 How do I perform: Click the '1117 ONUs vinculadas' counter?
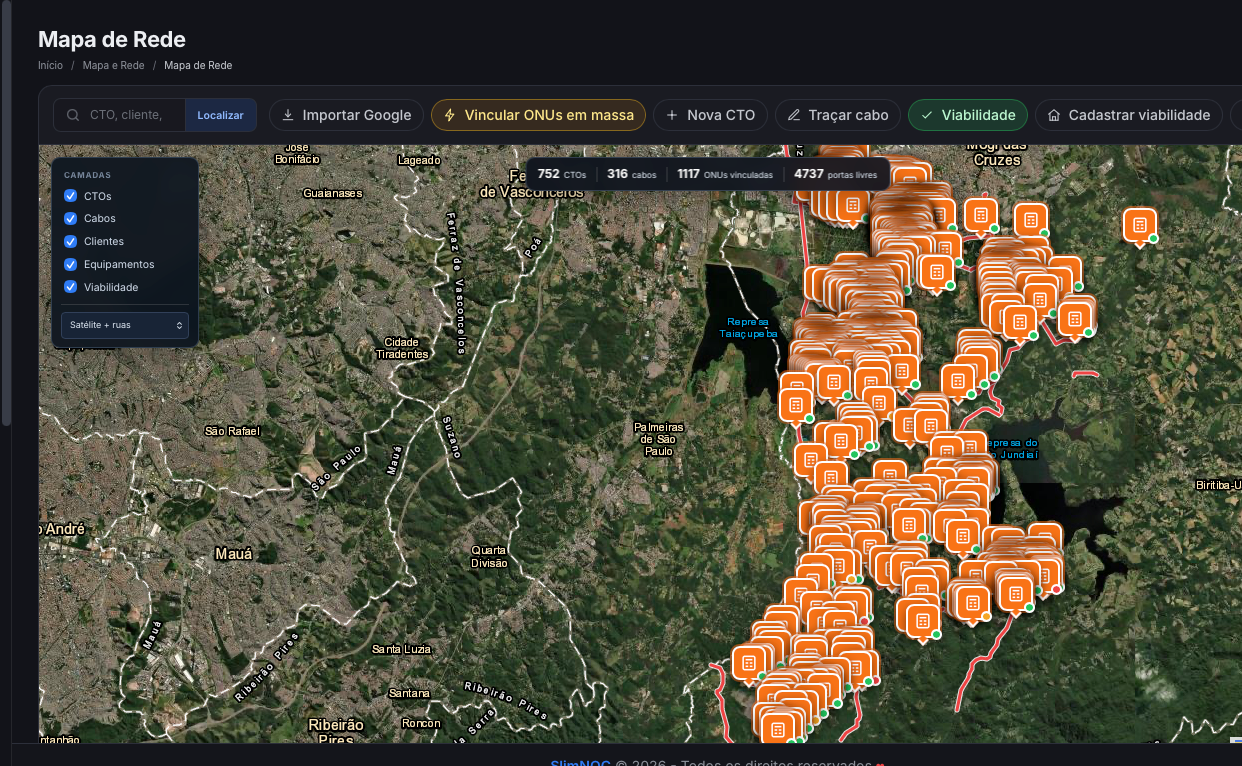[x=725, y=174]
